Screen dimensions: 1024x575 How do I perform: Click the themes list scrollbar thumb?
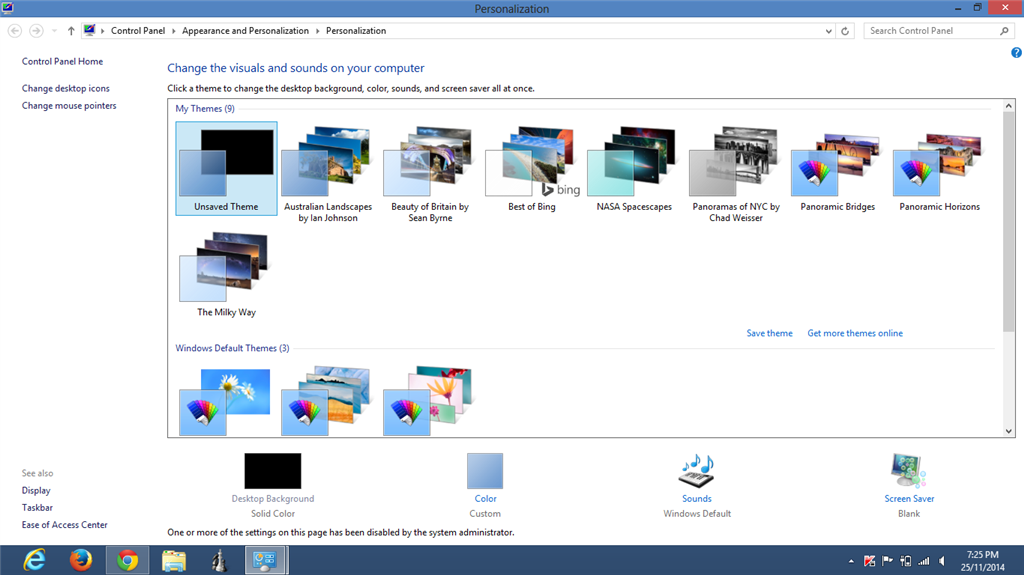tap(1009, 222)
